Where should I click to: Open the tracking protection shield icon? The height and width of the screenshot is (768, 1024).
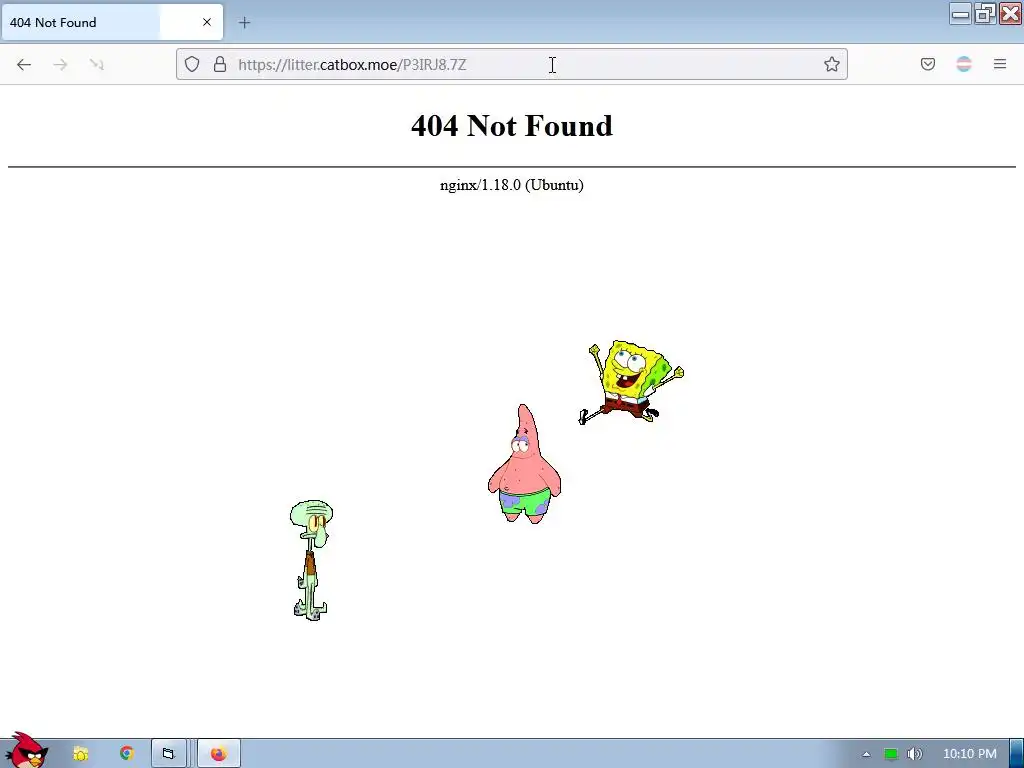coord(191,64)
